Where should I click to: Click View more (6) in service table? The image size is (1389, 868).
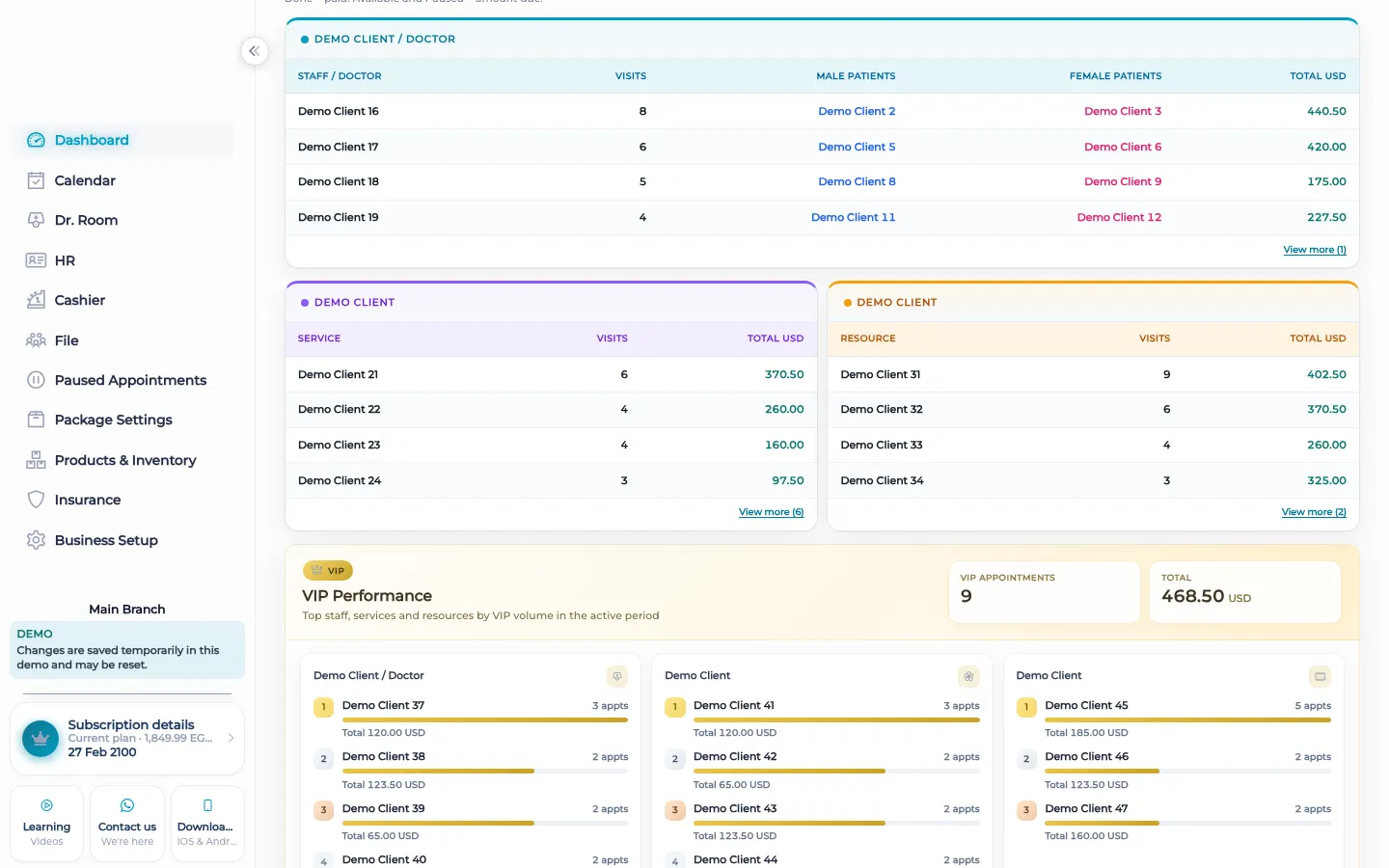[771, 512]
